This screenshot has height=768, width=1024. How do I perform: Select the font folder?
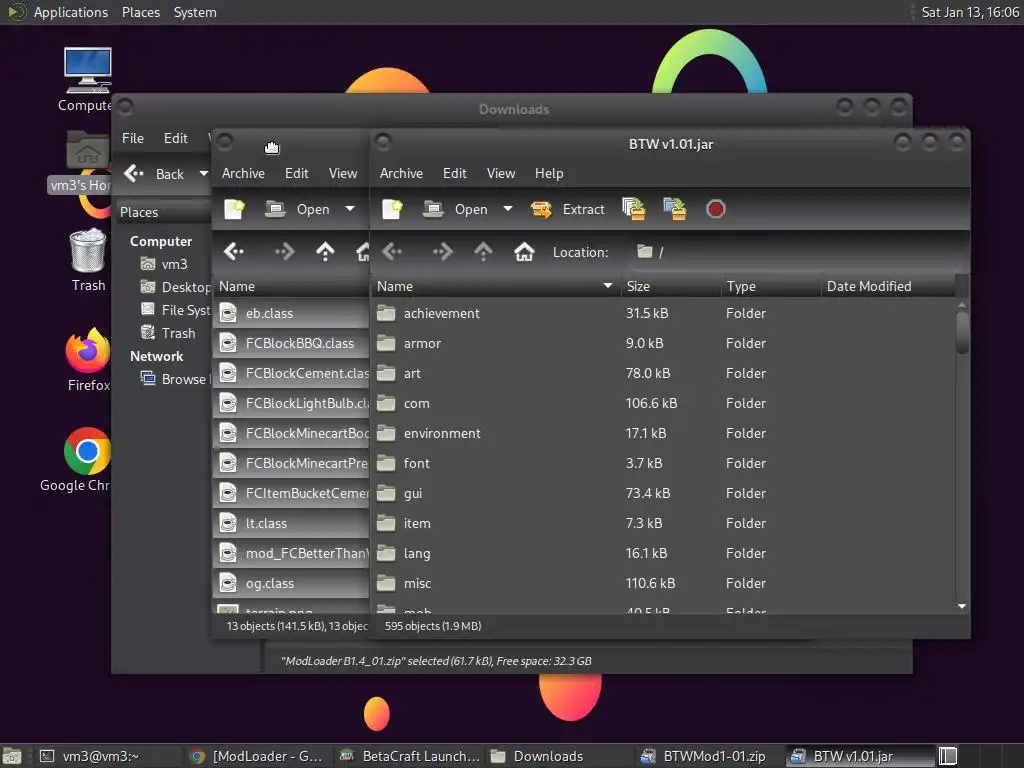[x=663, y=464]
